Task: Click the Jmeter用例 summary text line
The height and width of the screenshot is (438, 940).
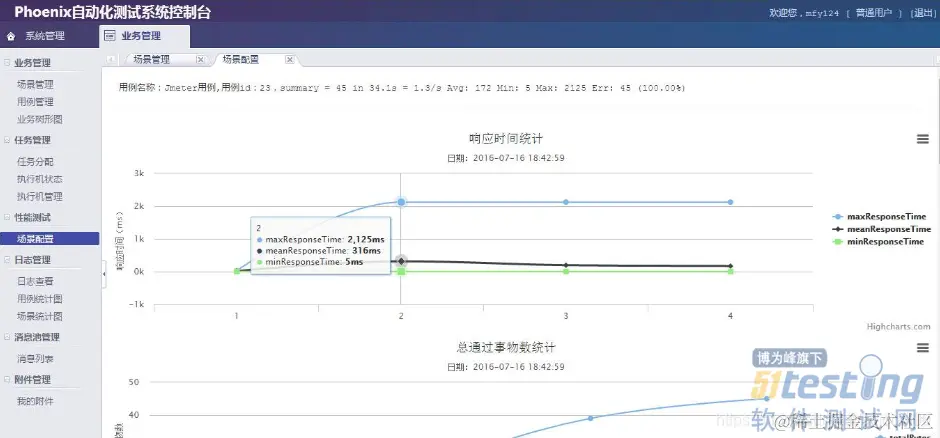Action: click(x=402, y=88)
